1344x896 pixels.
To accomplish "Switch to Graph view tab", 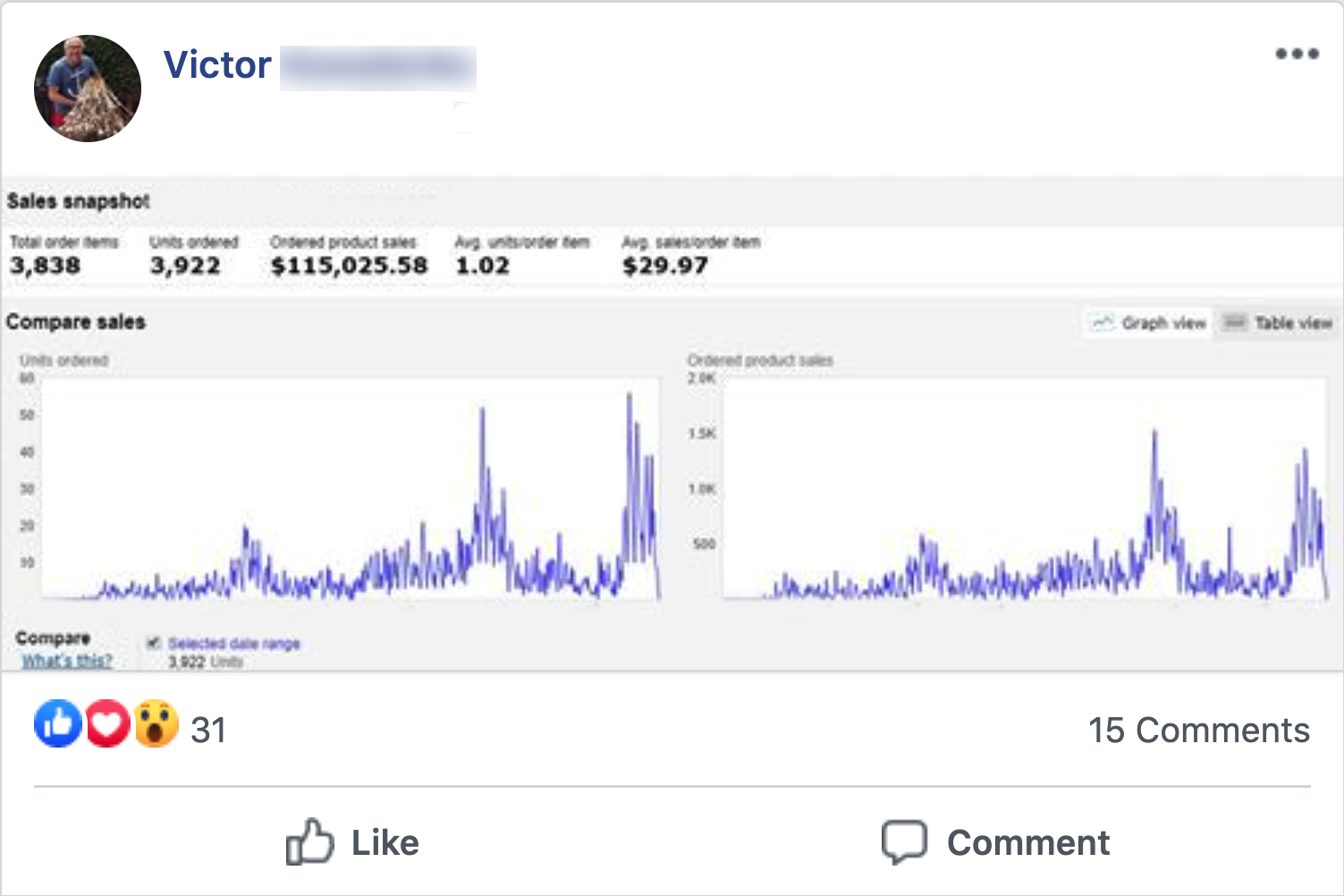I will (1149, 323).
